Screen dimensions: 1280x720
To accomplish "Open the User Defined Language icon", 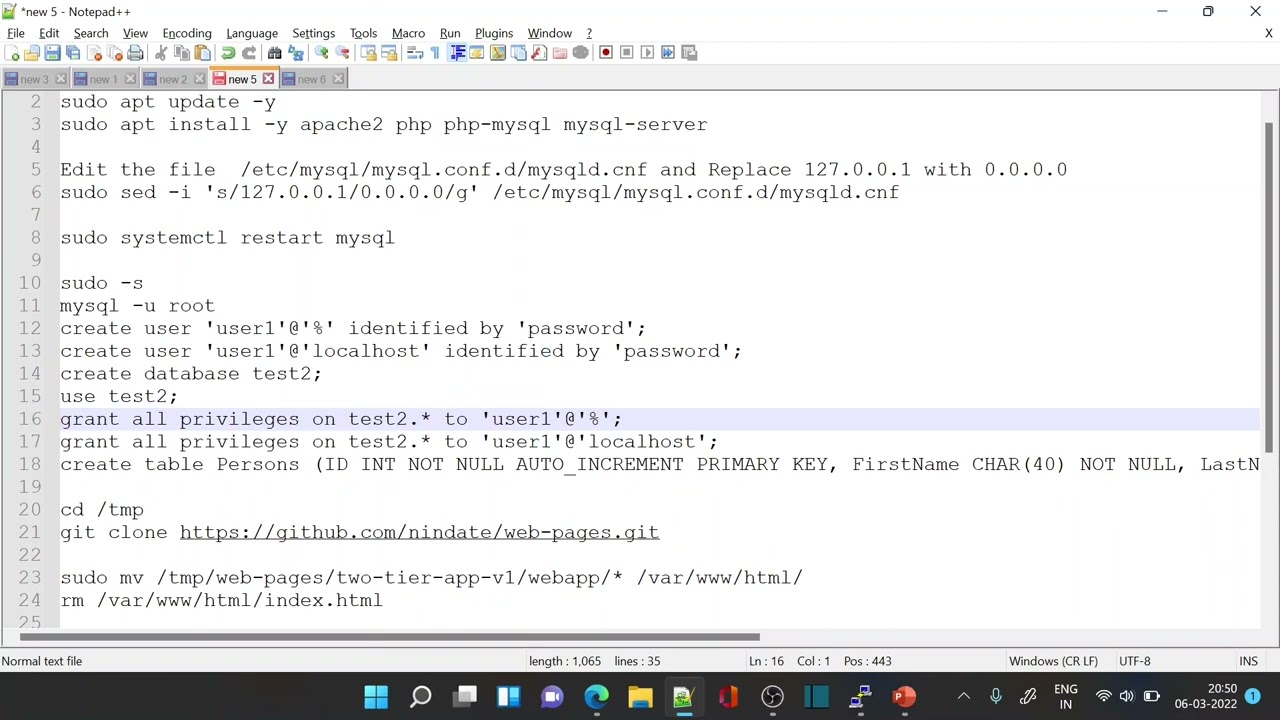I will (x=477, y=53).
